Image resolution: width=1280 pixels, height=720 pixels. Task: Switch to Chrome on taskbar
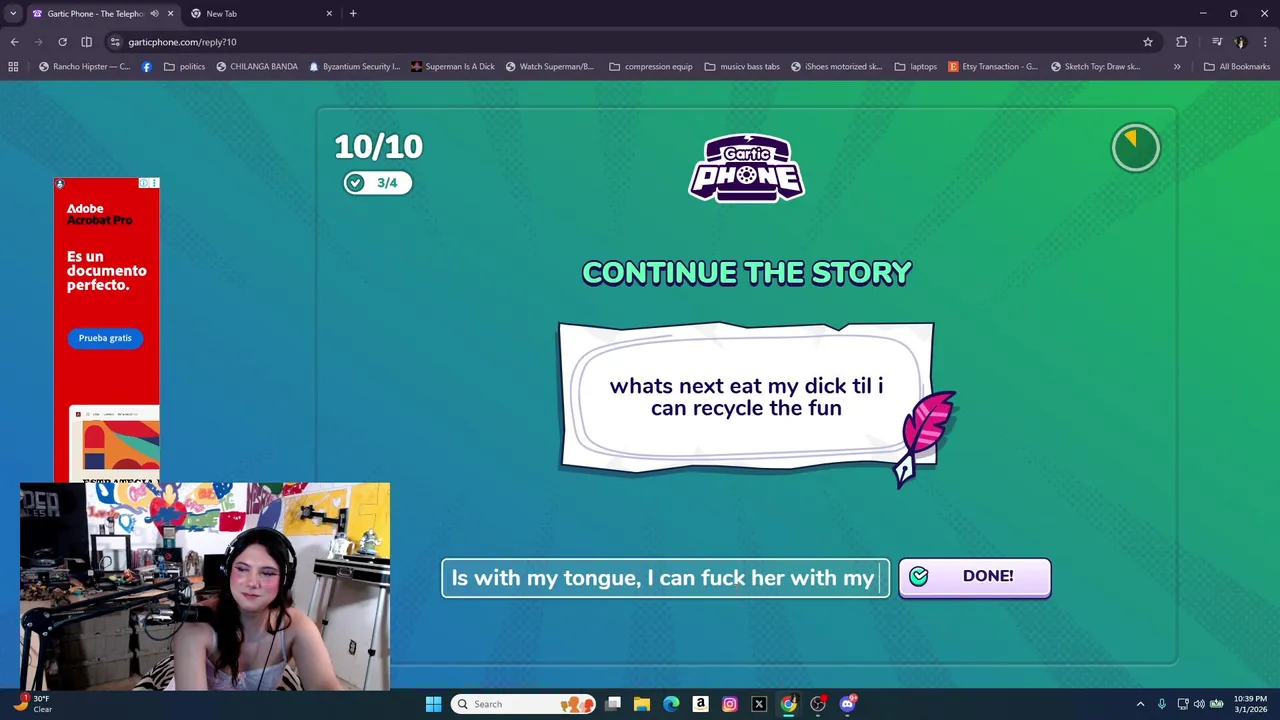tap(788, 704)
